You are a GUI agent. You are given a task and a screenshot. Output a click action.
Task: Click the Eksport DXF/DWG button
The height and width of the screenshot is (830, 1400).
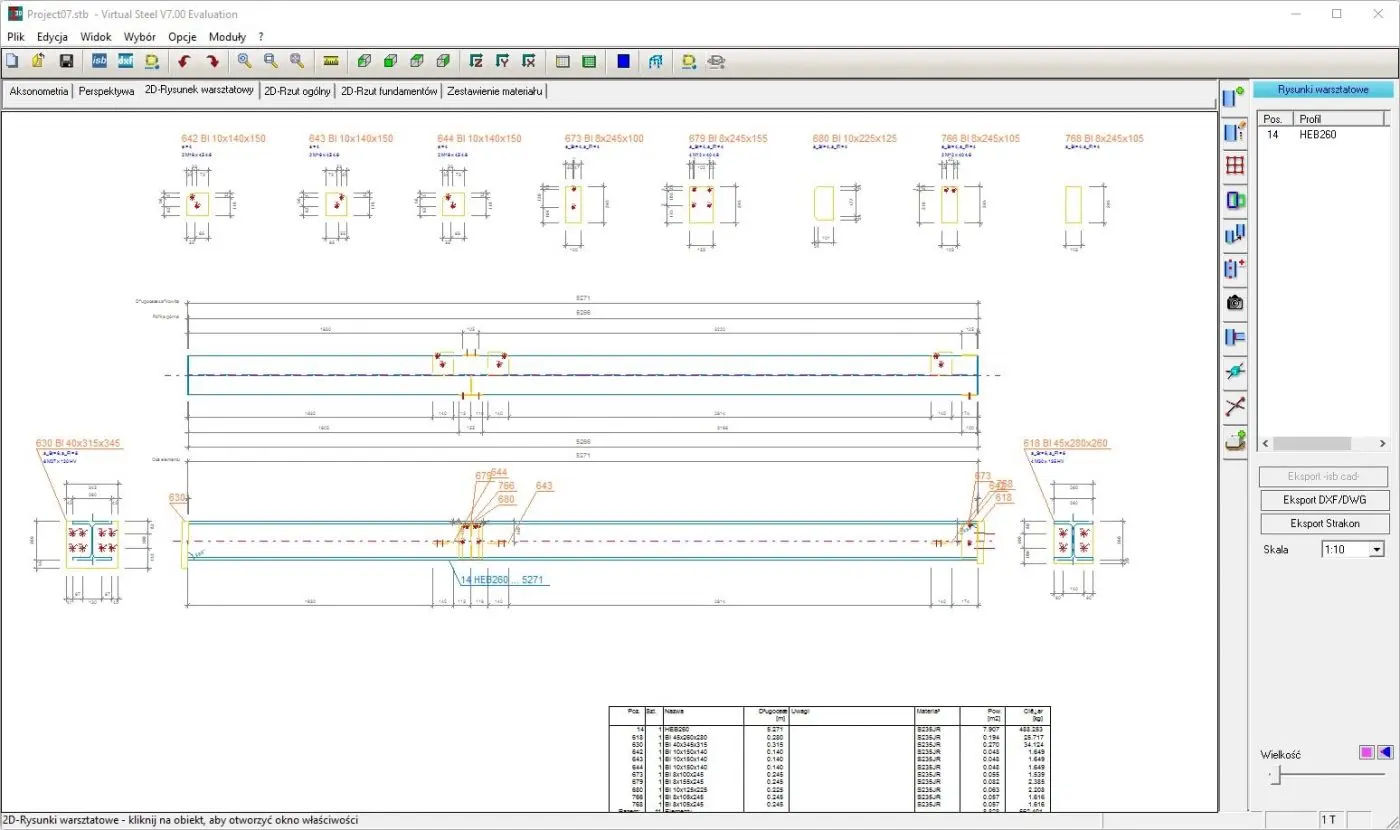[x=1324, y=500]
